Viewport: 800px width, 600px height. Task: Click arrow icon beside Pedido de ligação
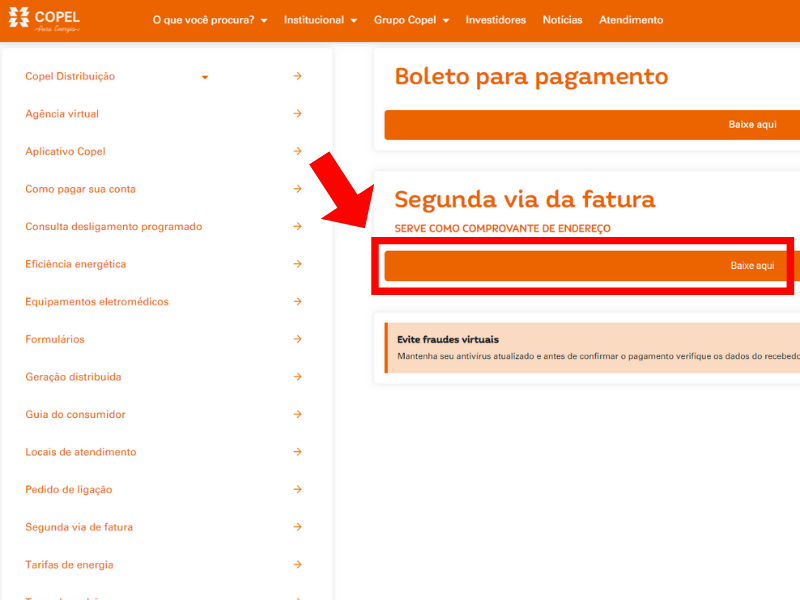pyautogui.click(x=298, y=490)
